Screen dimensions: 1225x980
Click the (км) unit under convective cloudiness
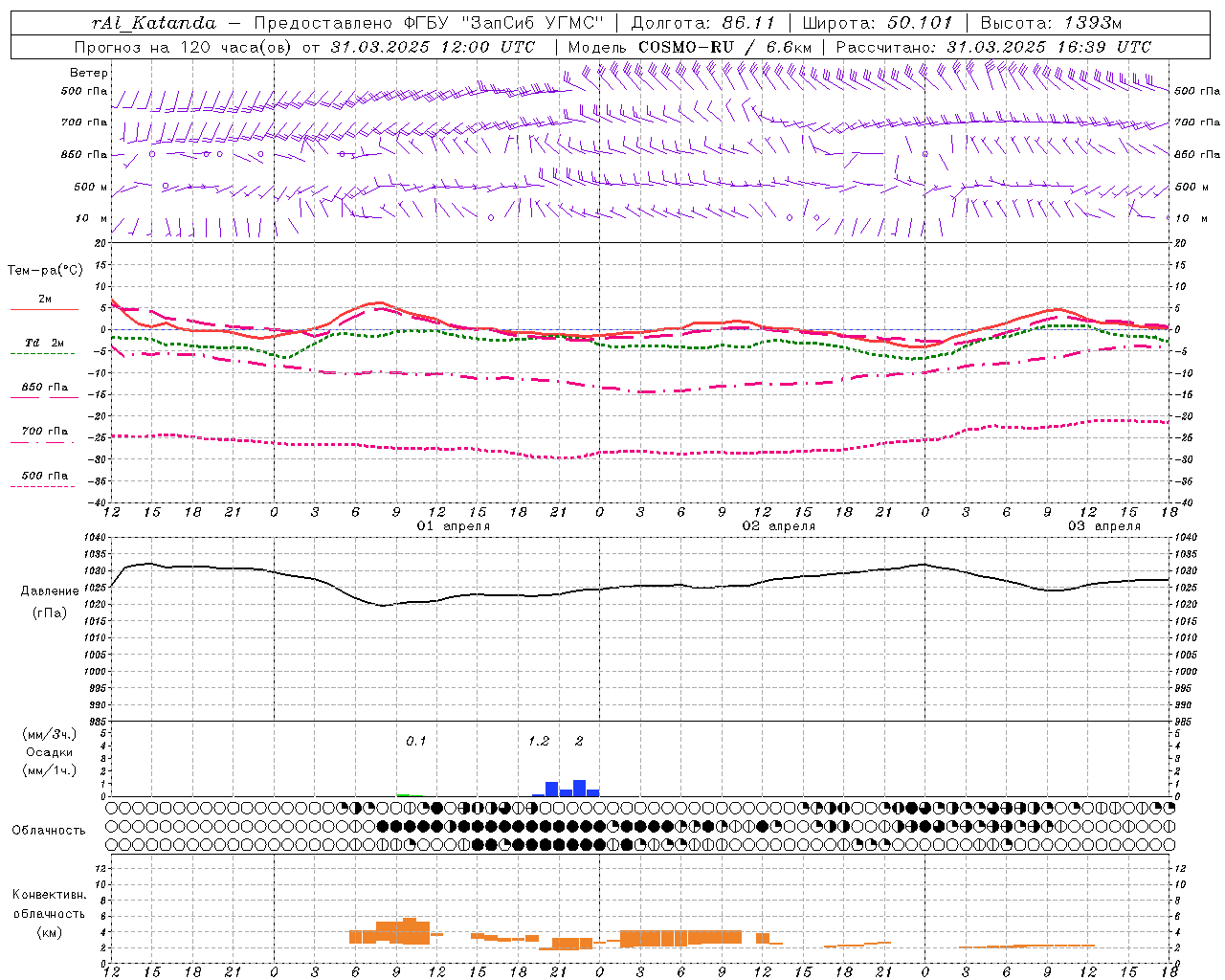tap(50, 933)
